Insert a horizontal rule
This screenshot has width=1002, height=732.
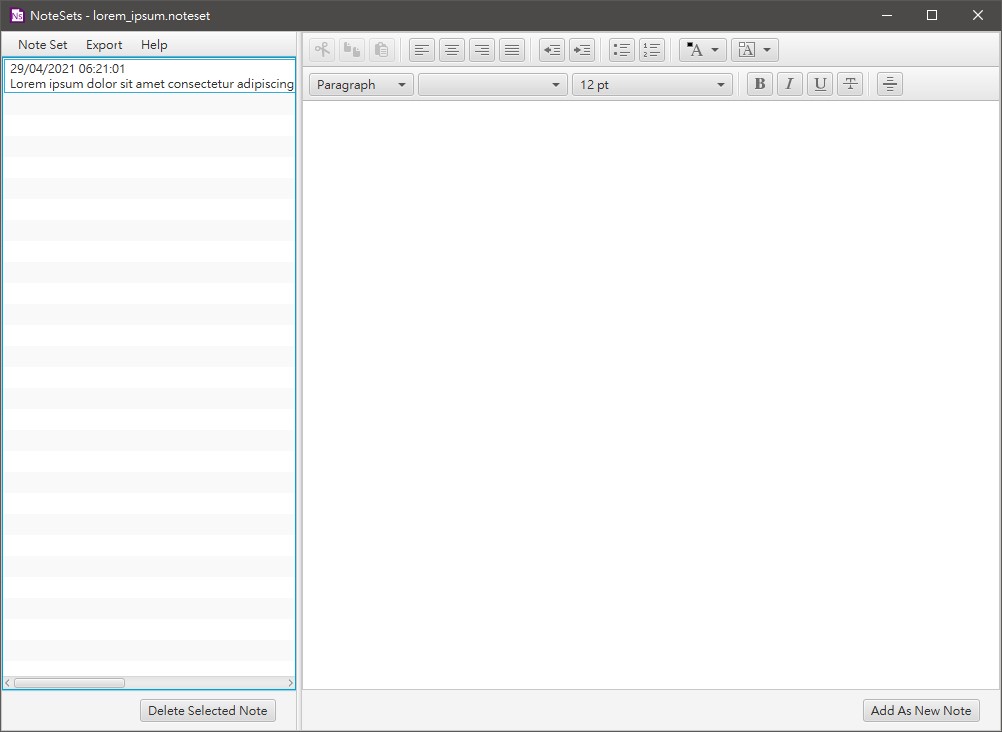(889, 83)
